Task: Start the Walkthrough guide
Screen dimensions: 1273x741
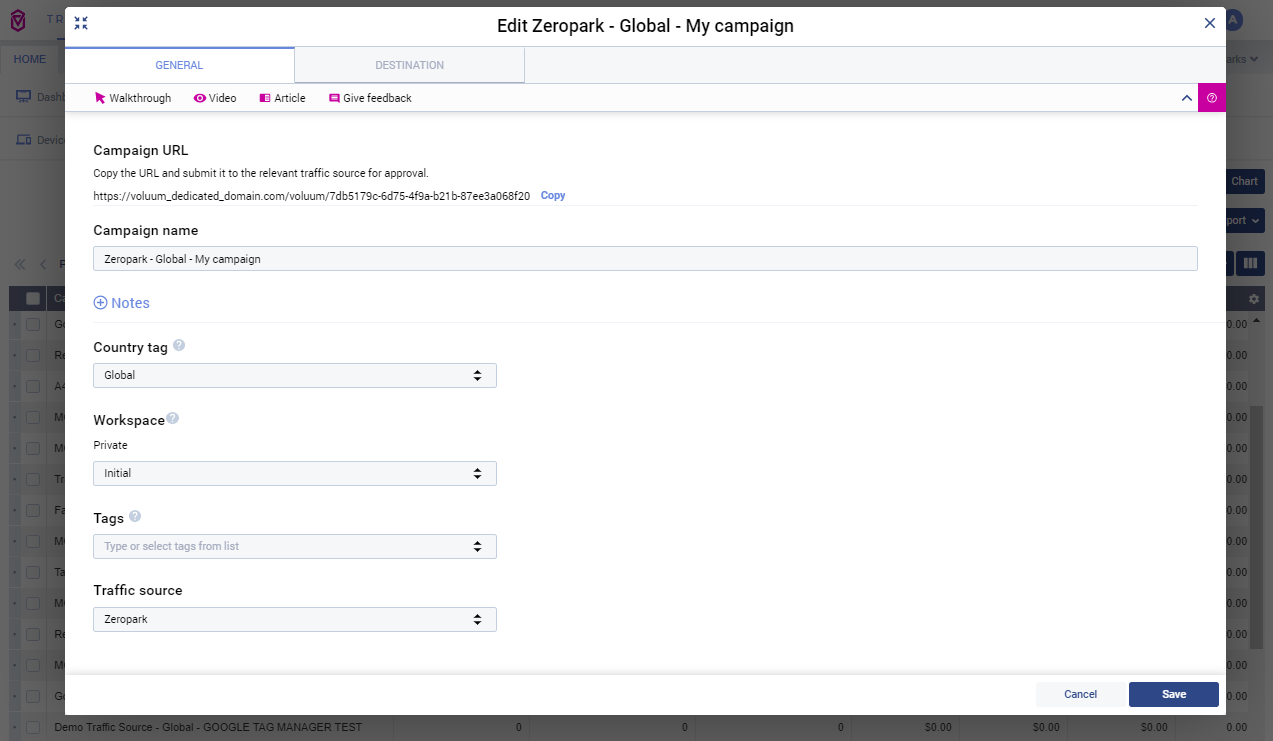Action: [x=133, y=98]
